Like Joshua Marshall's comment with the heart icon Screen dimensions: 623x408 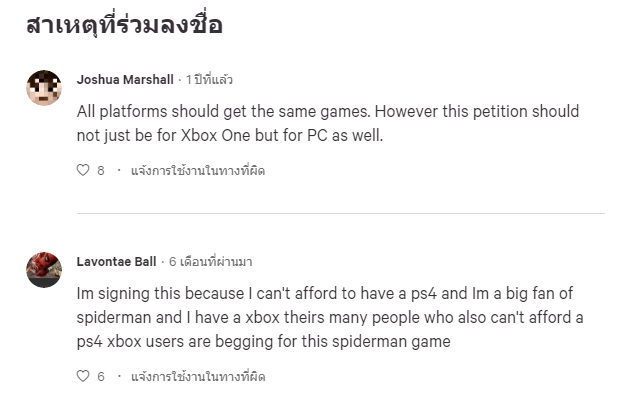83,170
